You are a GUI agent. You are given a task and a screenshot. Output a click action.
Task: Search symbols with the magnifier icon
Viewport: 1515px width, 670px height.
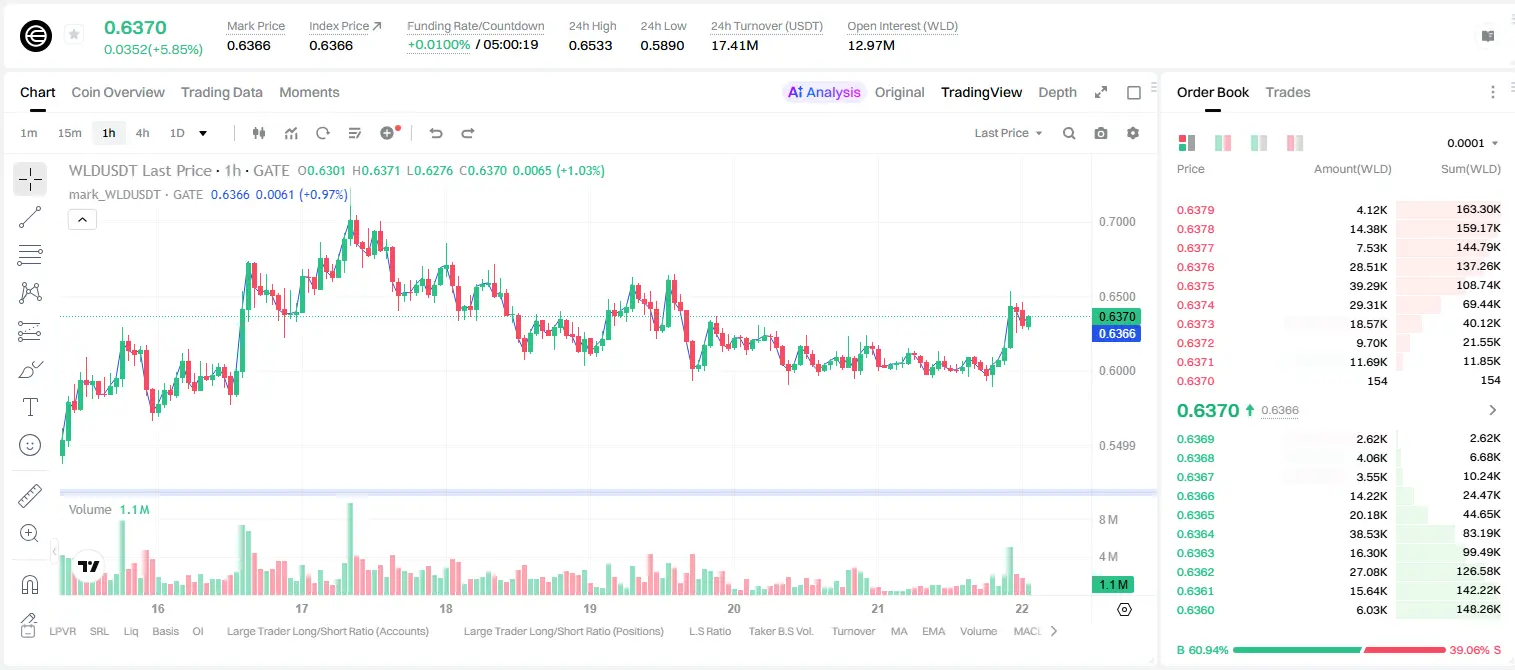[1069, 133]
